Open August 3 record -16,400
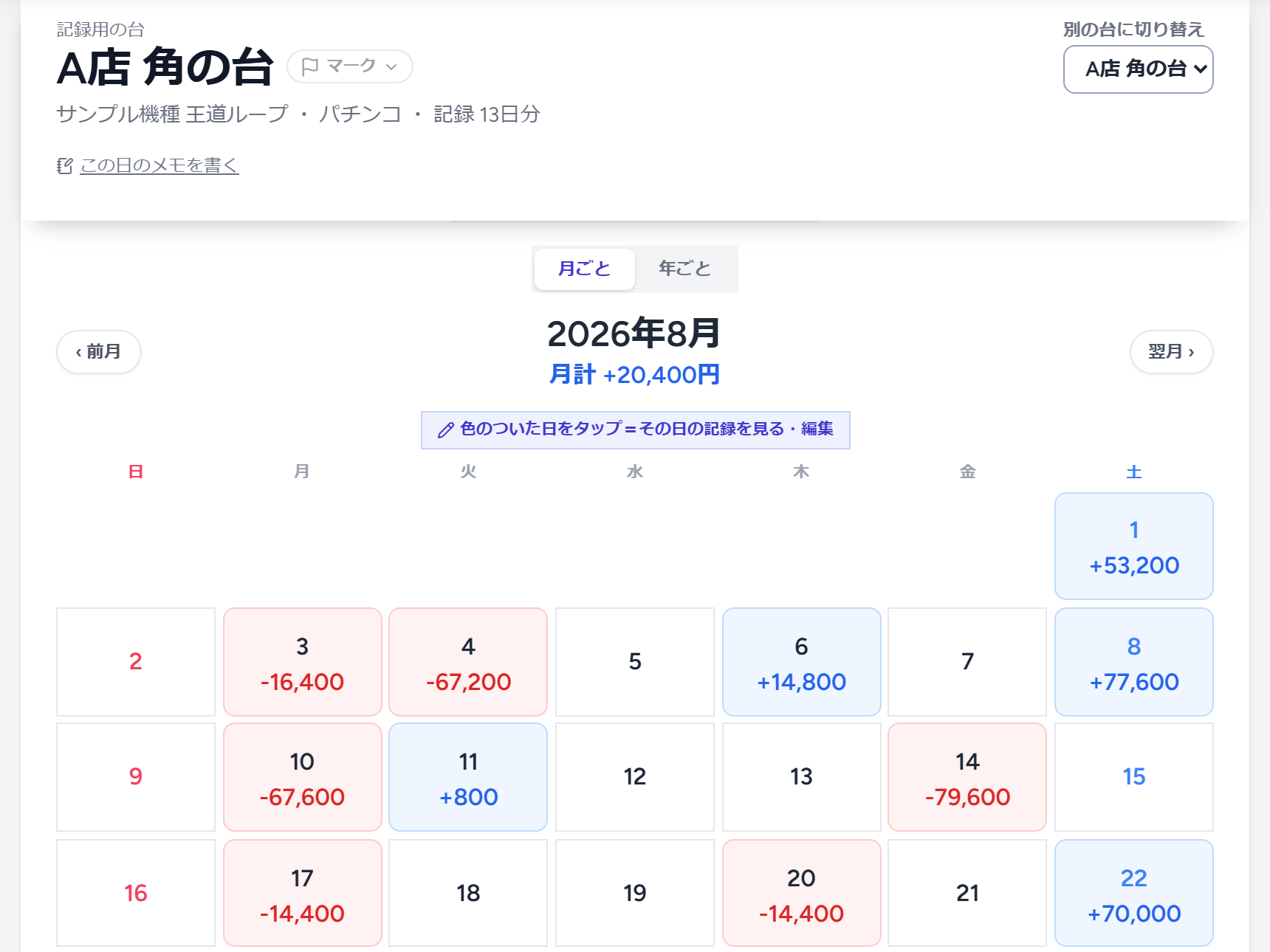This screenshot has height=952, width=1270. click(302, 662)
